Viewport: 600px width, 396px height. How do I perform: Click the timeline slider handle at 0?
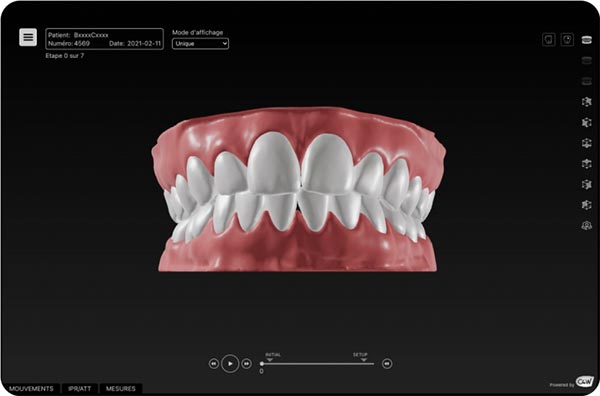tap(262, 364)
